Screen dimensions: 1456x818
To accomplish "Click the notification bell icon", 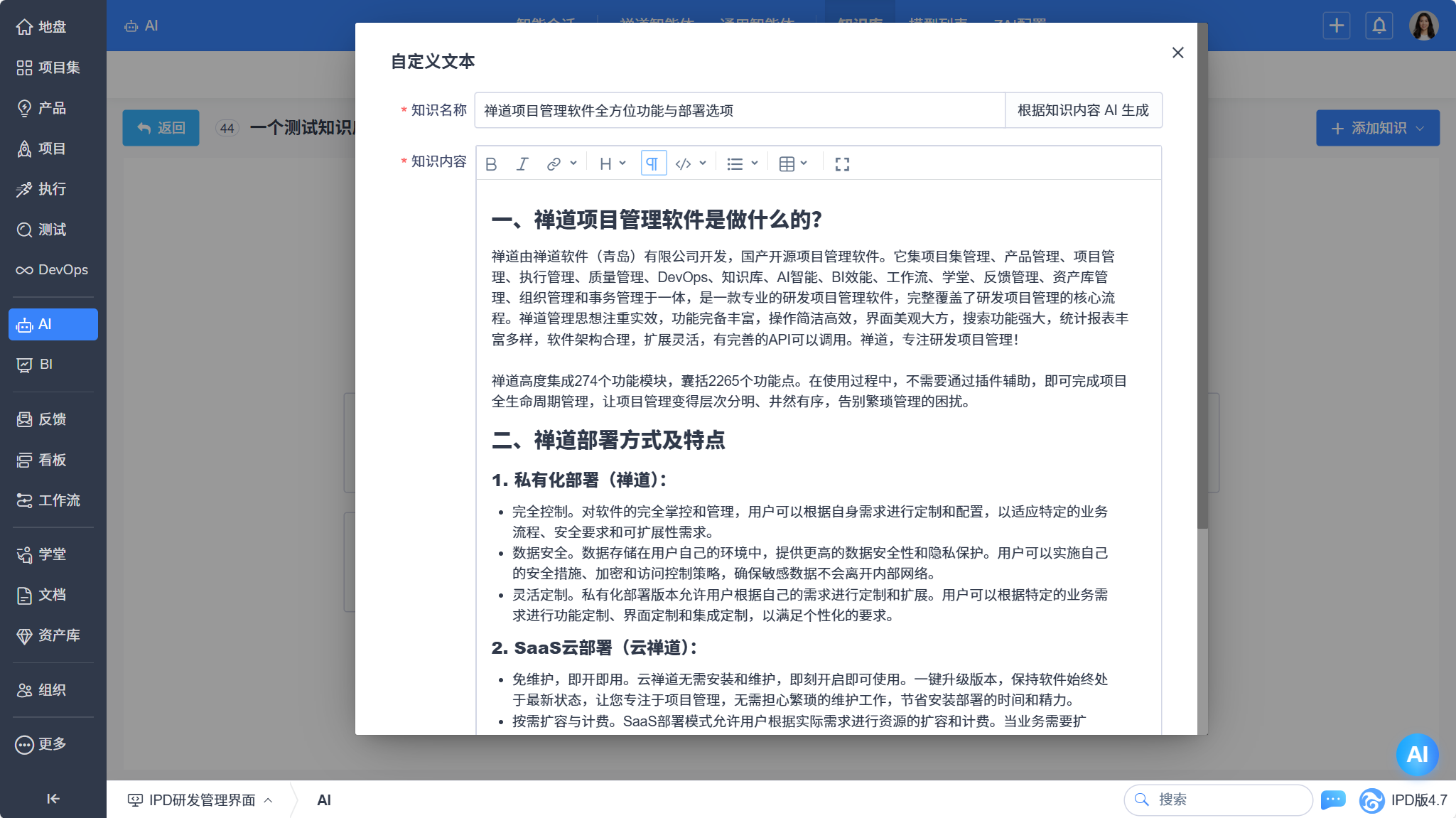I will [x=1379, y=26].
